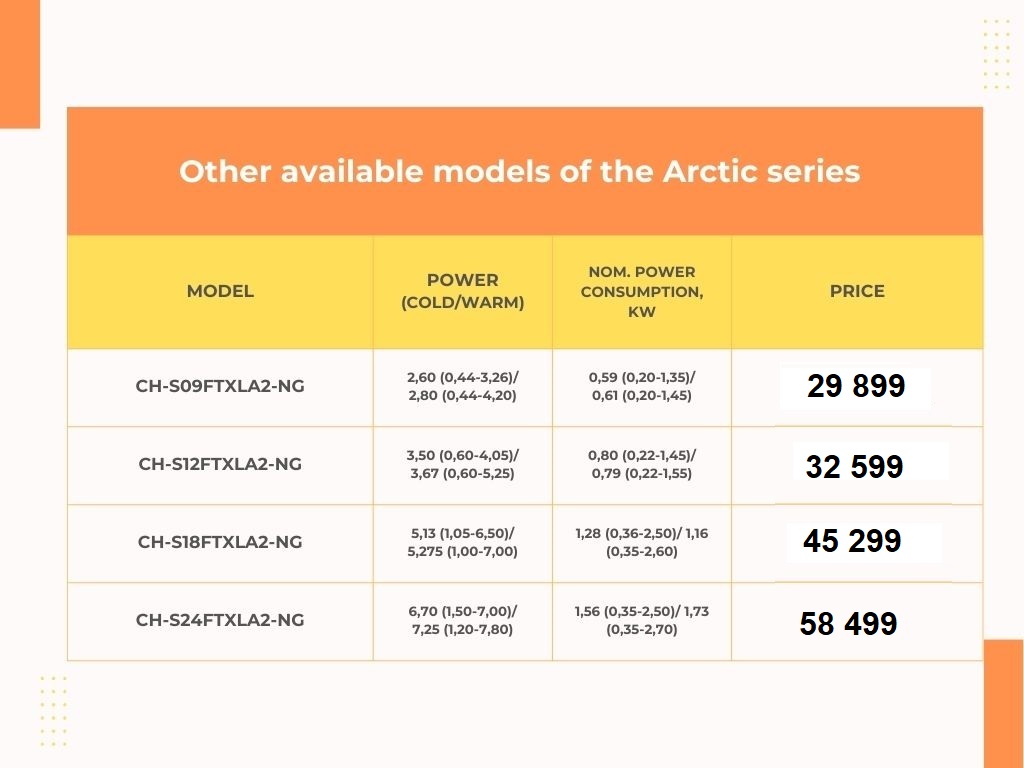Select the PRICE column header
Screen dimensions: 1024x768
(x=857, y=291)
